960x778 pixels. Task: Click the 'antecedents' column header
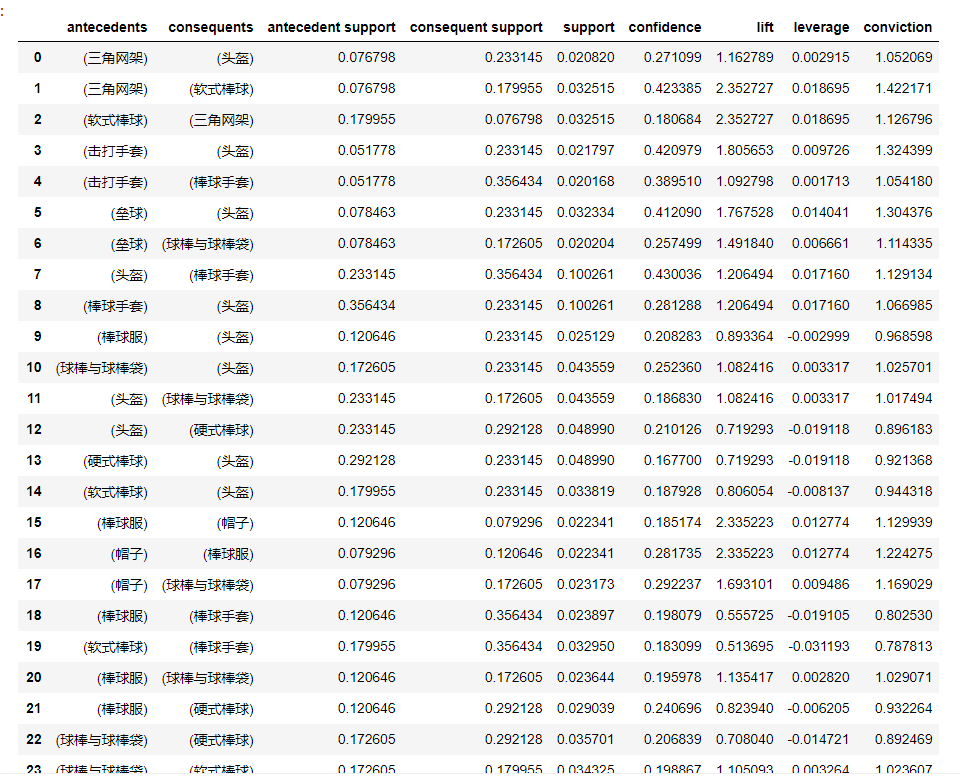point(107,28)
